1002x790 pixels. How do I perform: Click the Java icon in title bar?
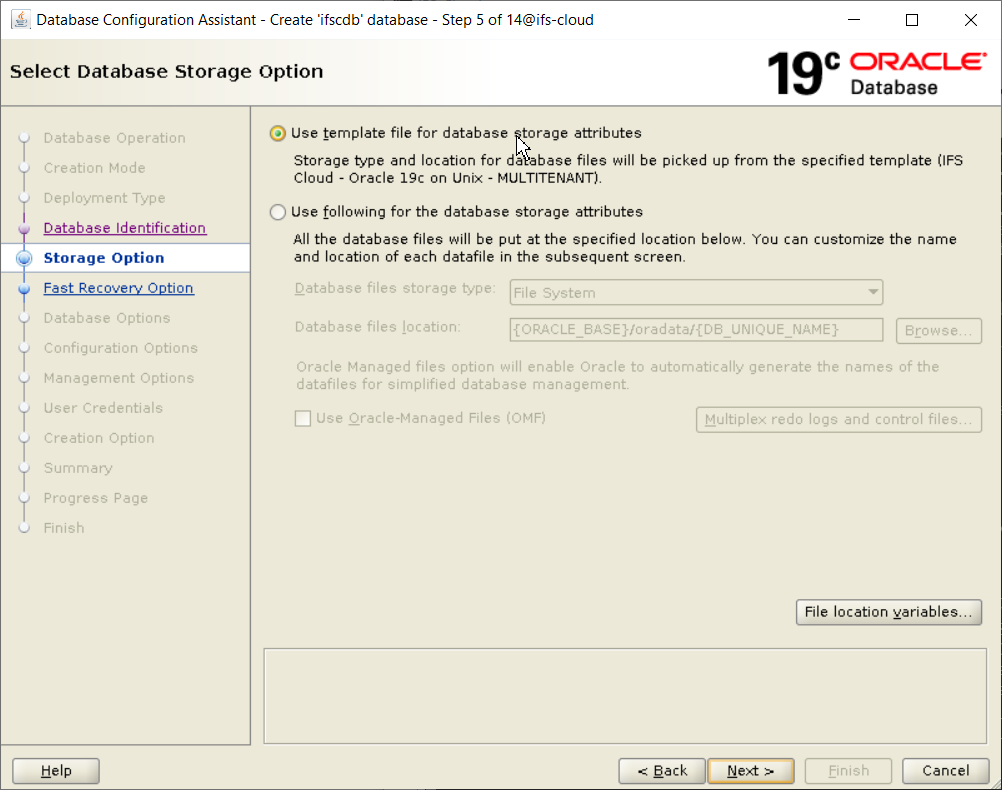tap(20, 20)
